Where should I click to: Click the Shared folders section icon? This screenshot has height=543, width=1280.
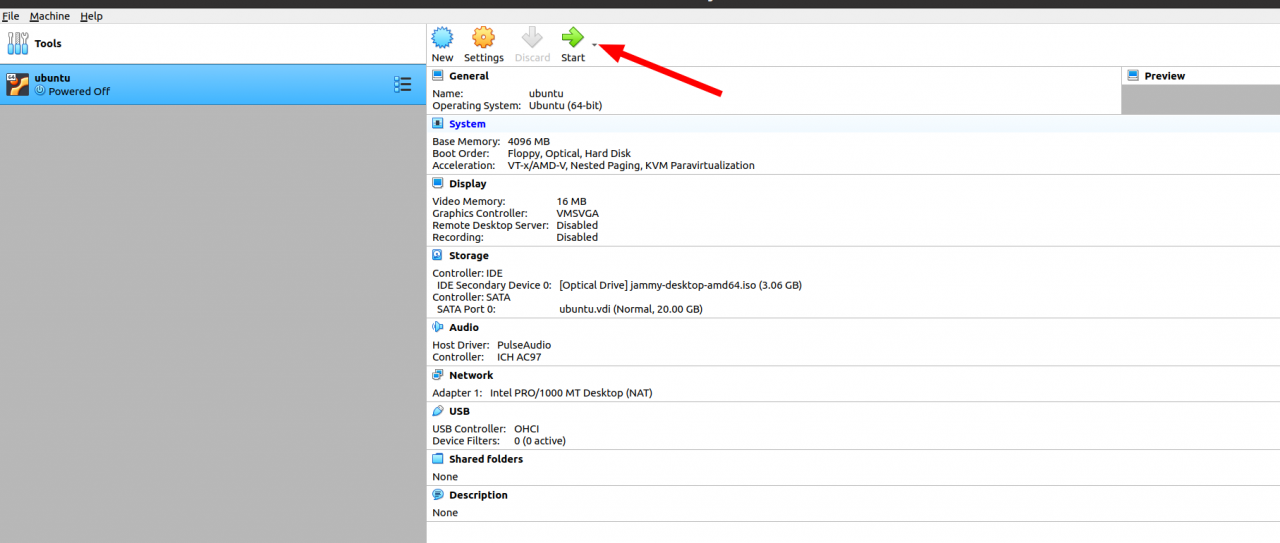point(438,459)
